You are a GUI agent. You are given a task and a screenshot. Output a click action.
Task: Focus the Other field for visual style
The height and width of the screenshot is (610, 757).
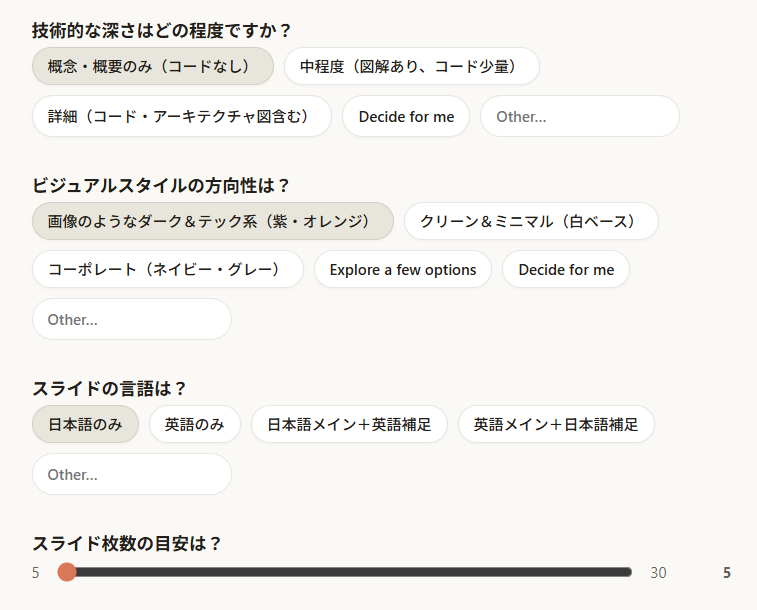(x=132, y=319)
